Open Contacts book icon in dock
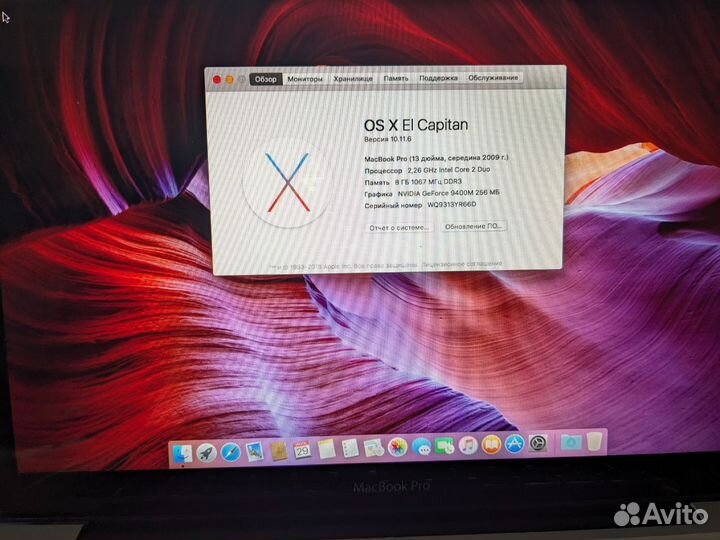 pyautogui.click(x=278, y=451)
